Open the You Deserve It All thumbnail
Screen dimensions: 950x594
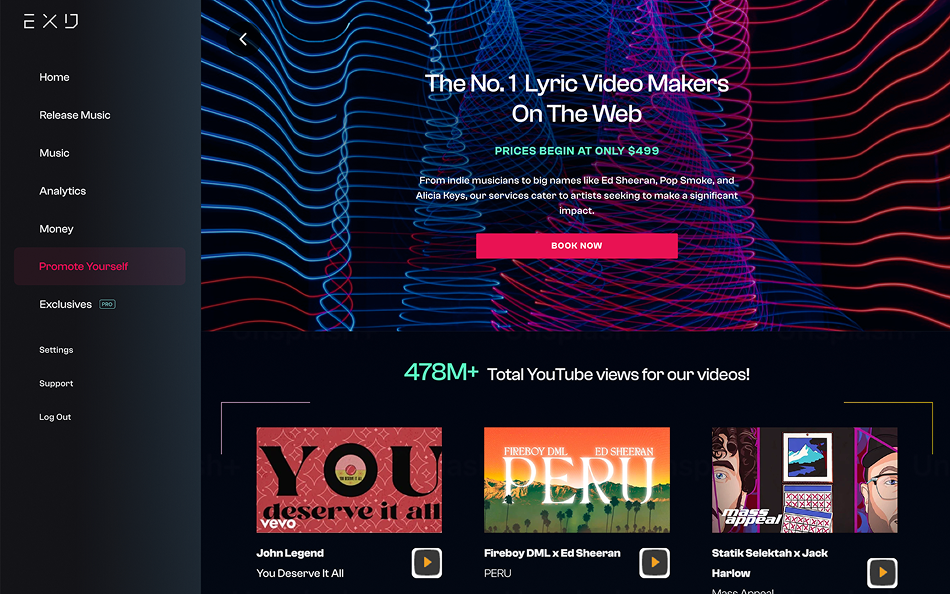coord(349,480)
